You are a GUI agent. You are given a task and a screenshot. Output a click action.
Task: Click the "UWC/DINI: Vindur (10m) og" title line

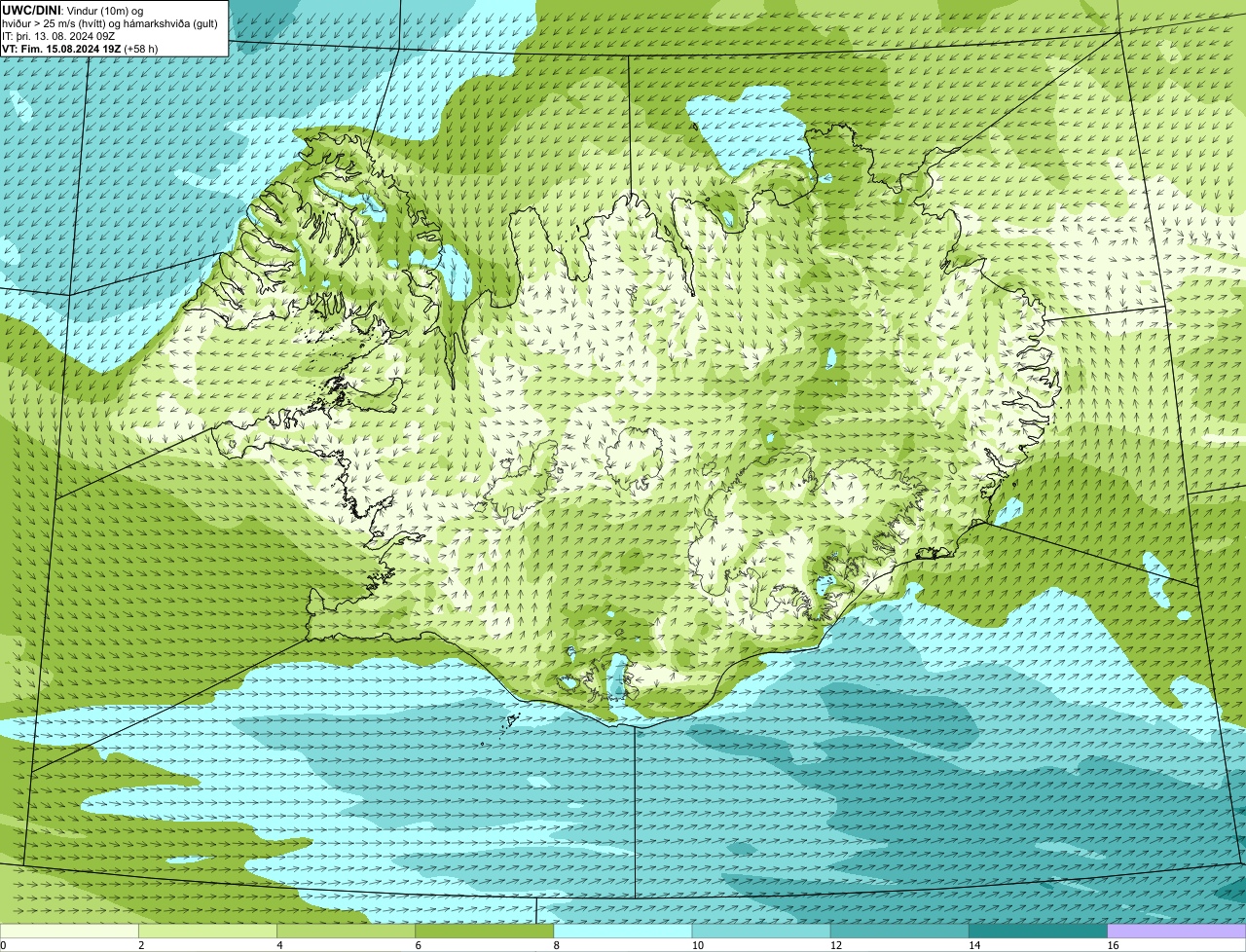[x=73, y=10]
